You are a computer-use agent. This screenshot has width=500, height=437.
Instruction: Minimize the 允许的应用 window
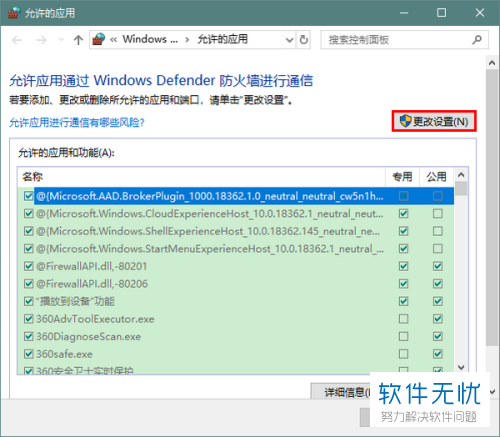click(x=404, y=13)
